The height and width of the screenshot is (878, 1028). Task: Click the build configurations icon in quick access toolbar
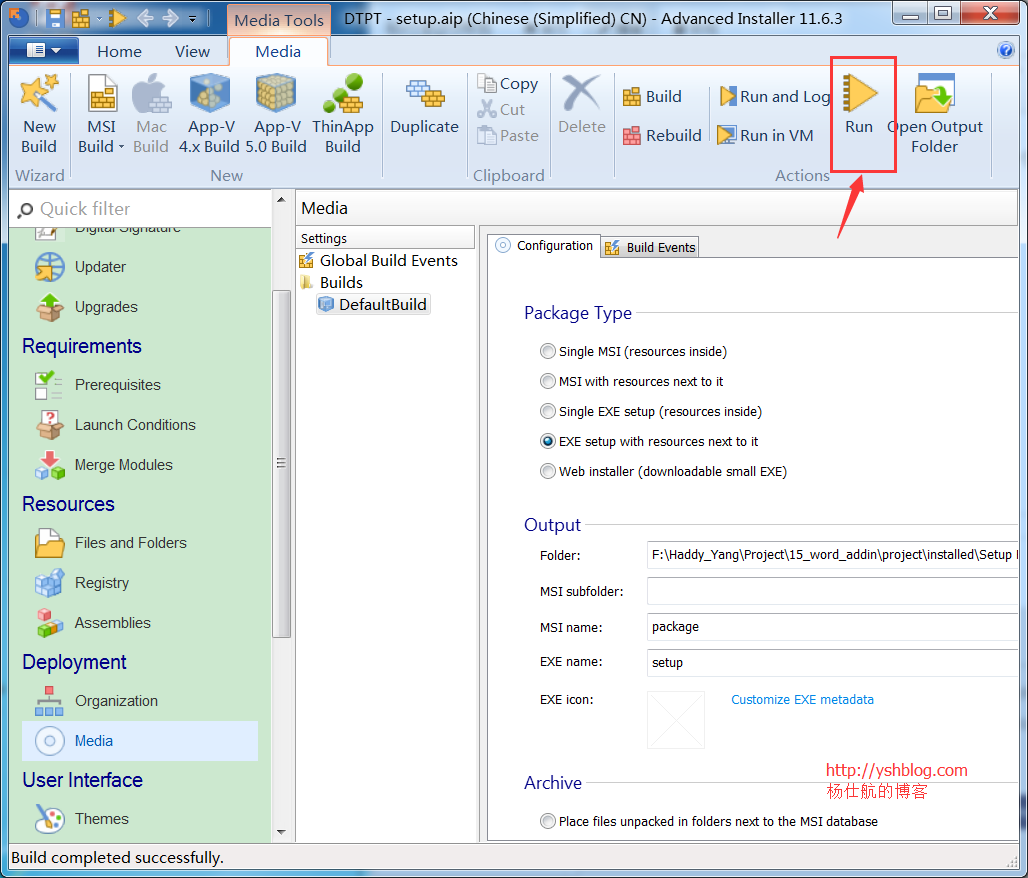[x=81, y=18]
